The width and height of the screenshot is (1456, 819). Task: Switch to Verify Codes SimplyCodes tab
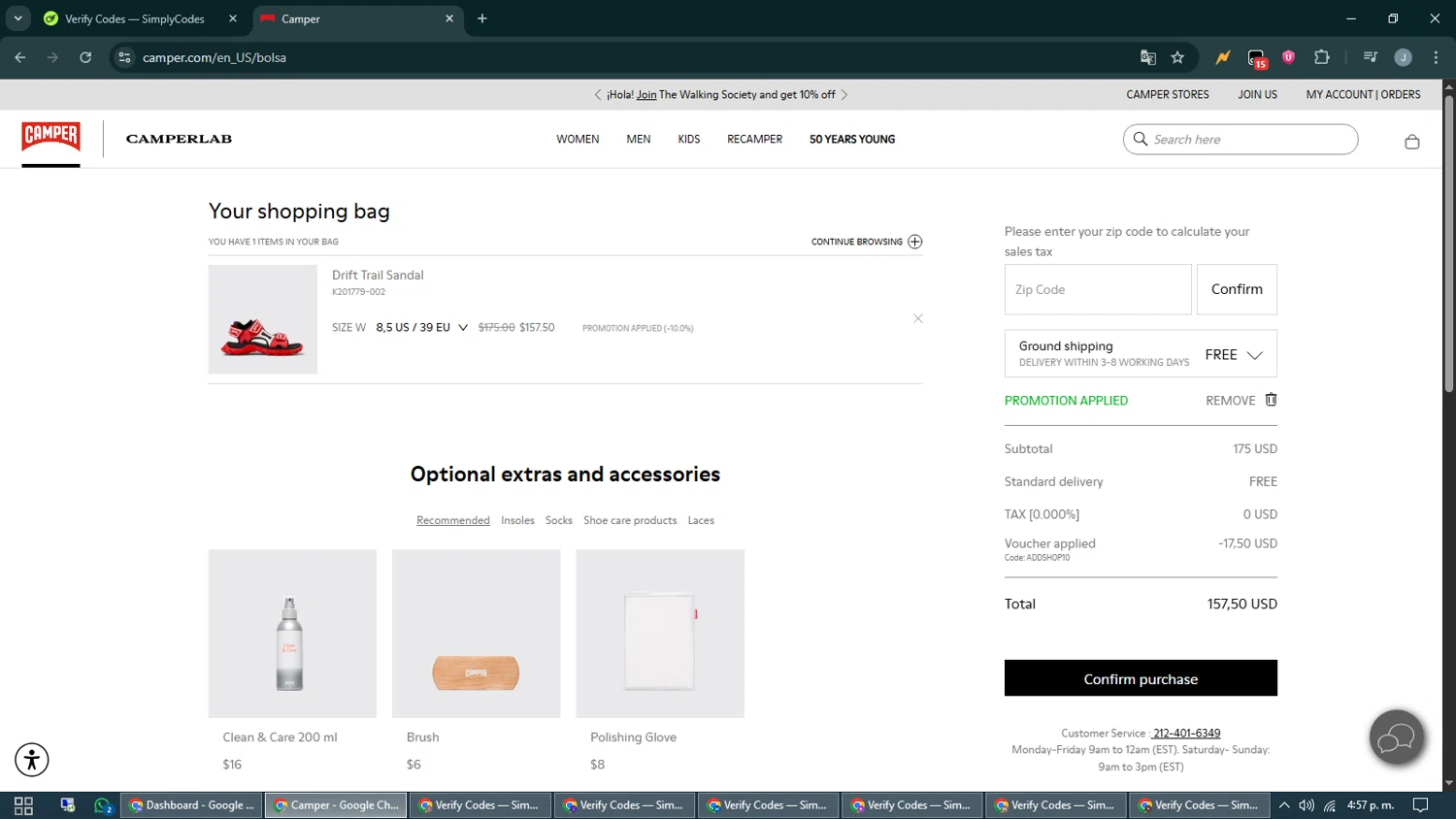point(134,18)
